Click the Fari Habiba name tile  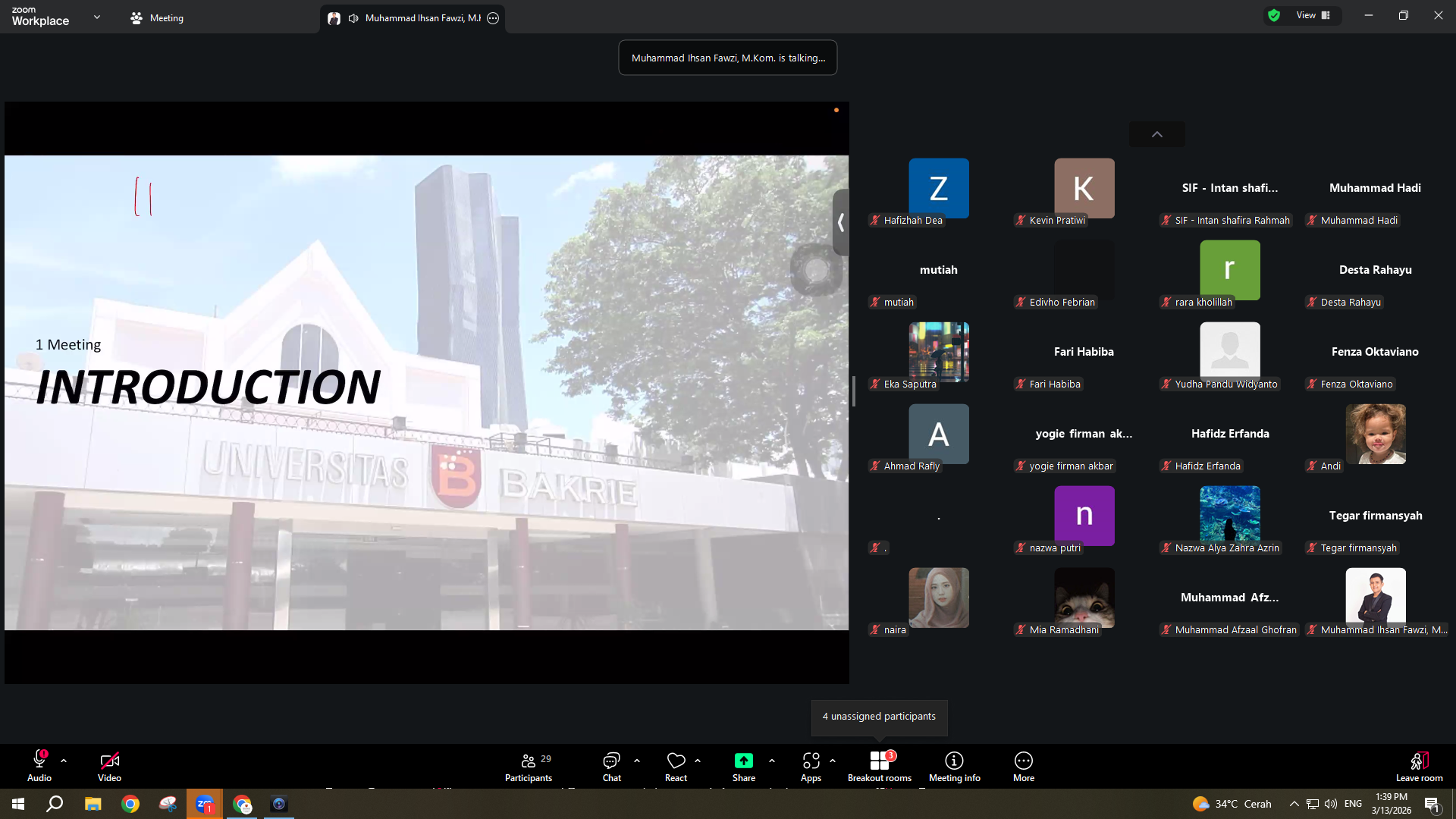click(1084, 352)
